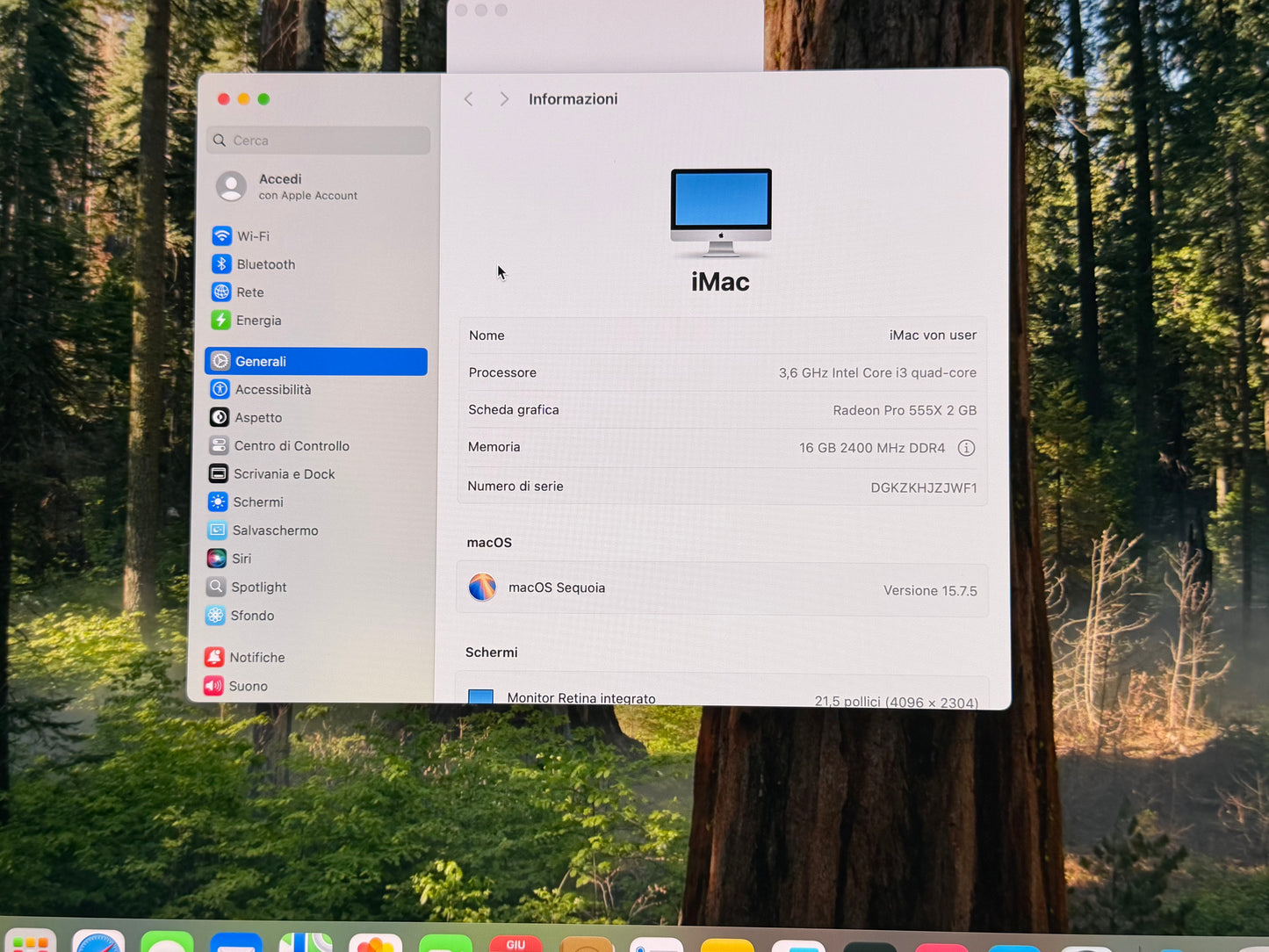Click the memory info (i) icon
Screen dimensions: 1269x952
tap(966, 448)
